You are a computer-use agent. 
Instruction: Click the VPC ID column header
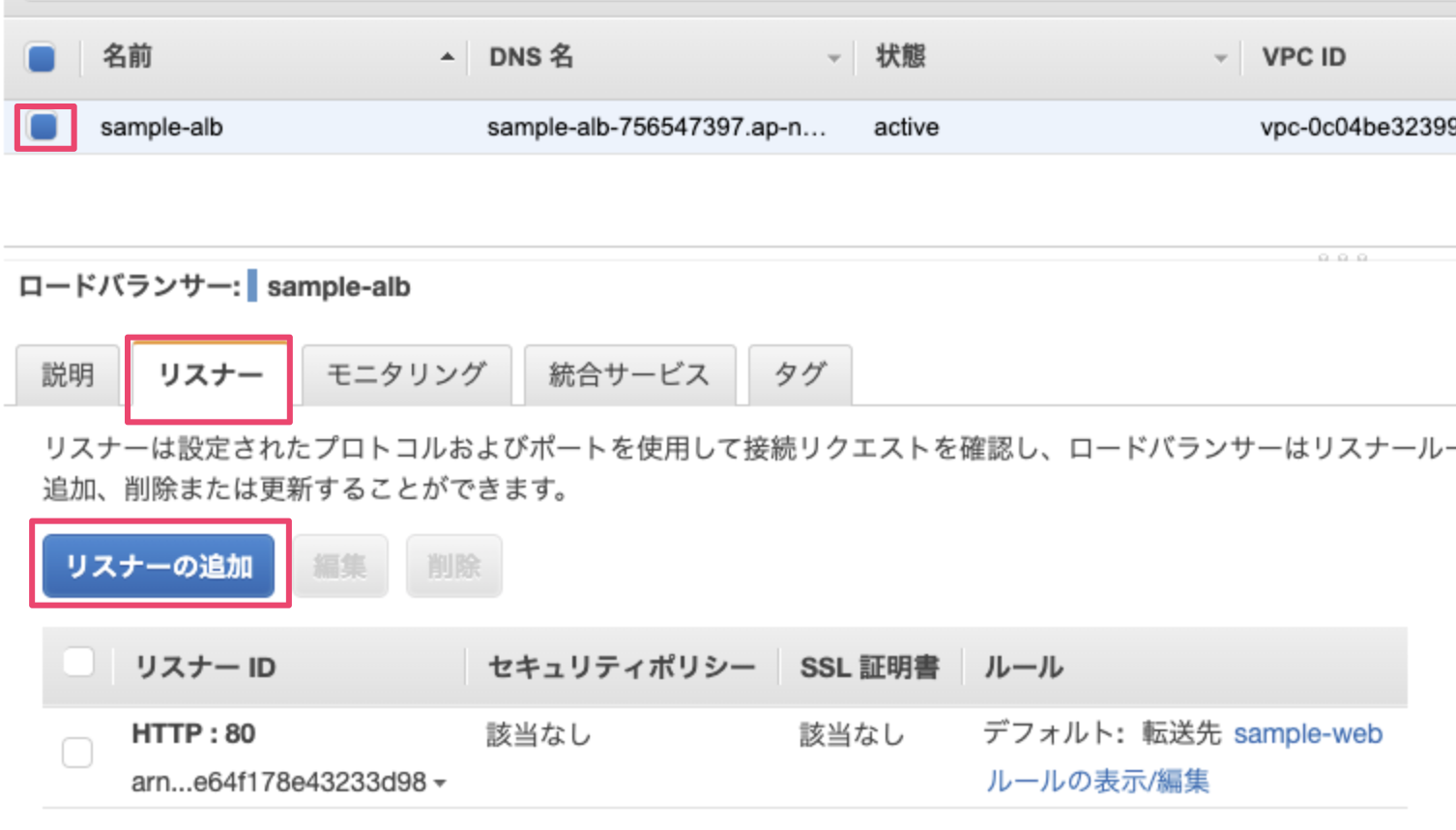click(1303, 57)
